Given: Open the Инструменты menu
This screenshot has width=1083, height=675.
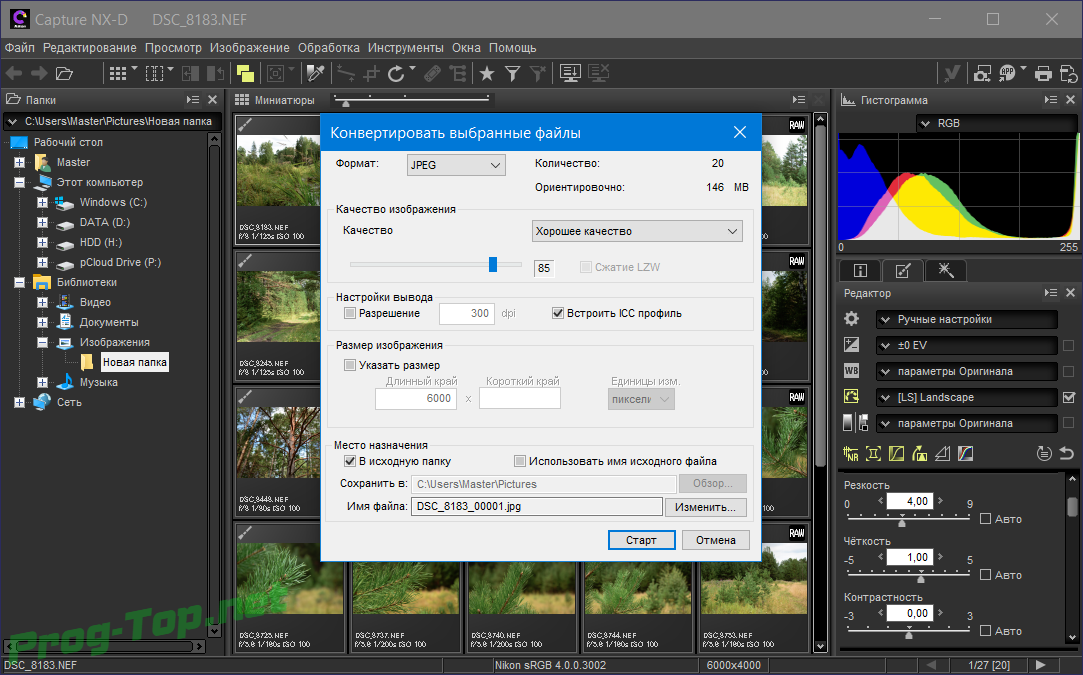Looking at the screenshot, I should (405, 47).
